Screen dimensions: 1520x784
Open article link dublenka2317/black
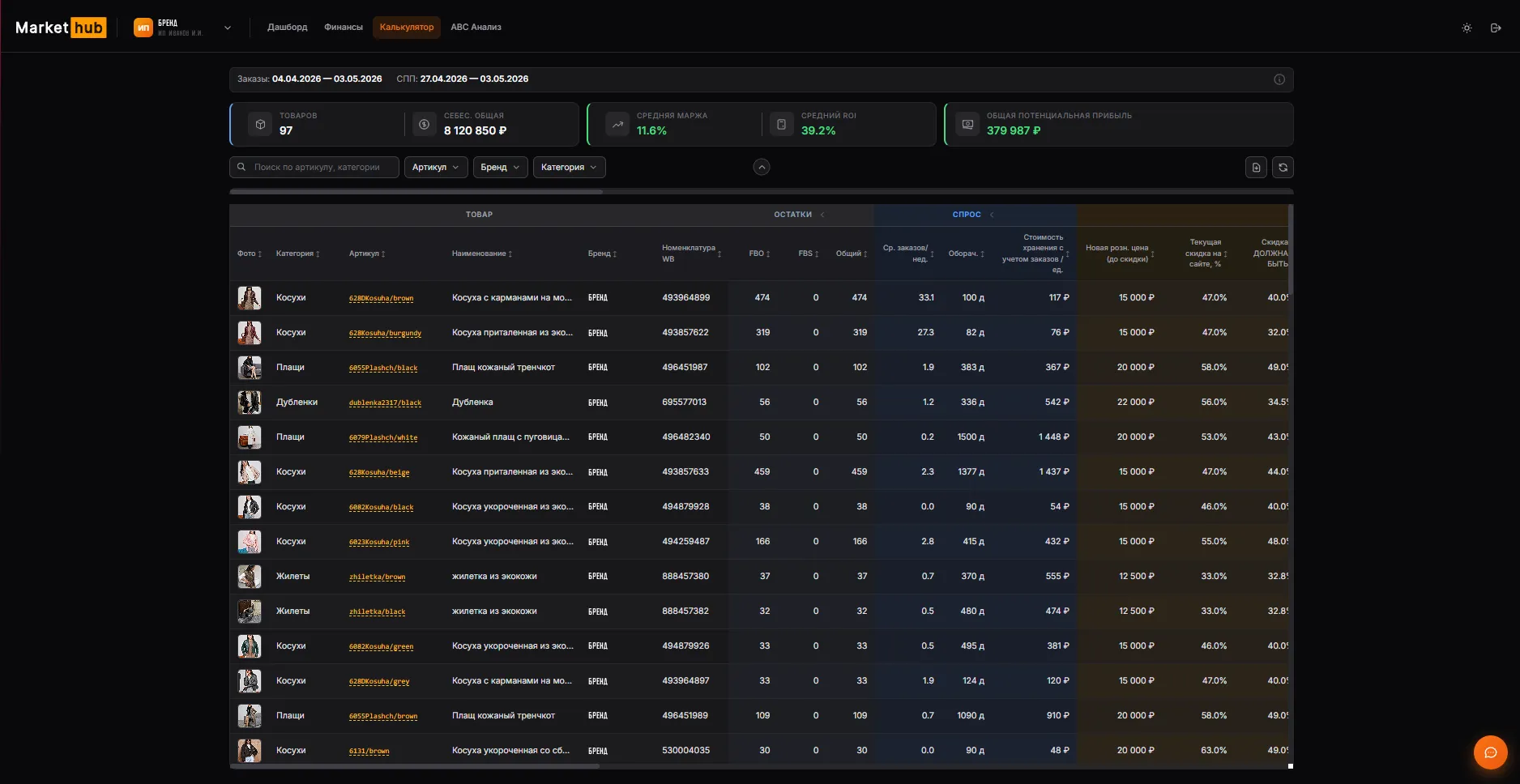click(385, 403)
